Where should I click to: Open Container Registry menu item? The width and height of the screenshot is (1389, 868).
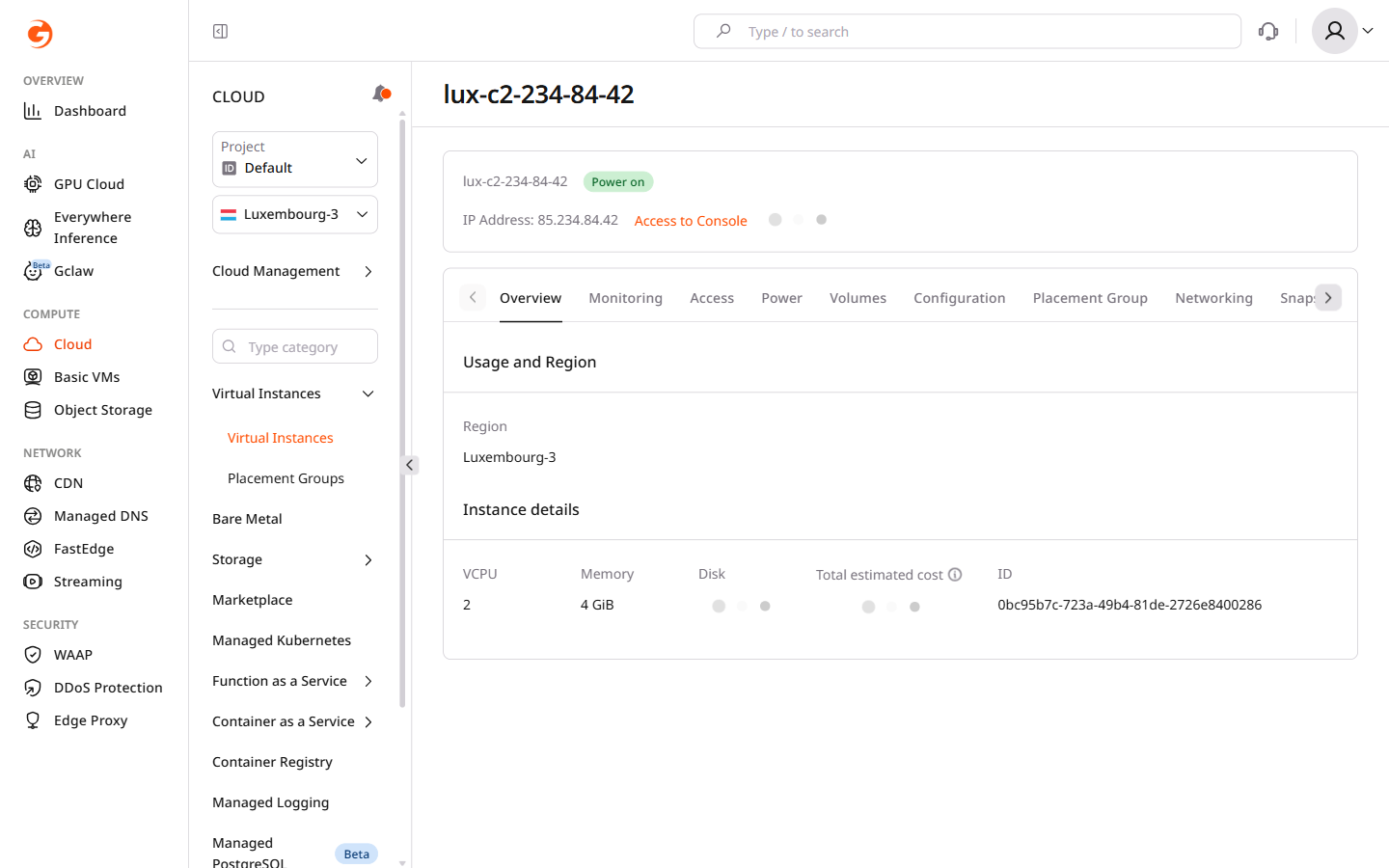click(x=272, y=762)
